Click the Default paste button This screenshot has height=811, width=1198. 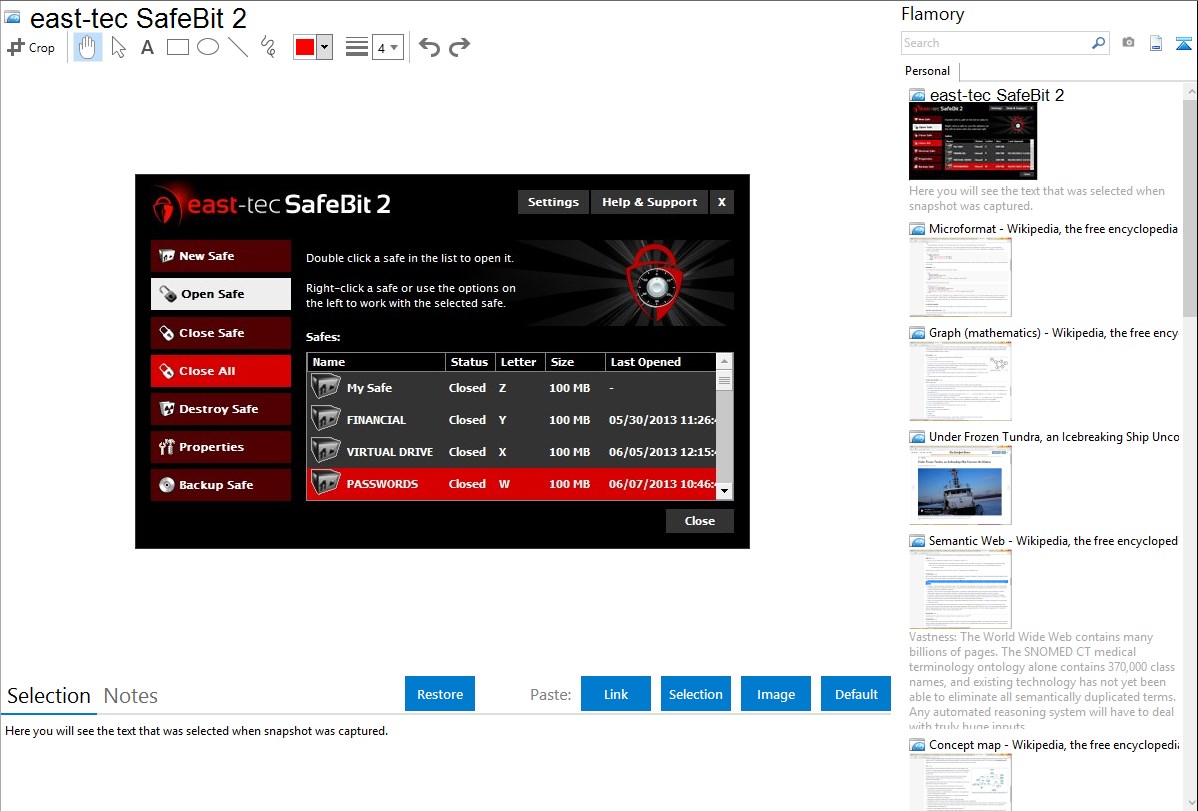point(856,694)
